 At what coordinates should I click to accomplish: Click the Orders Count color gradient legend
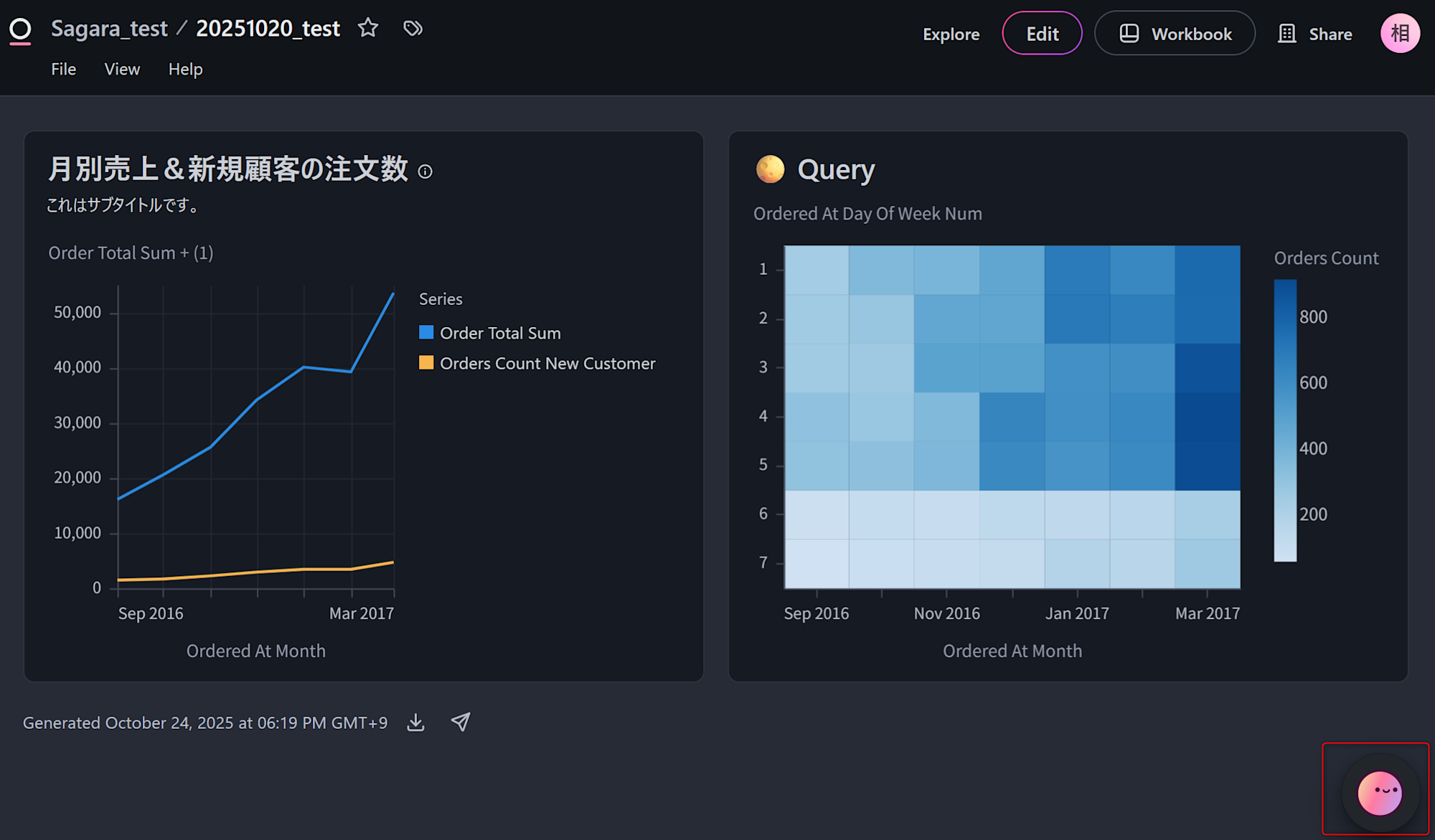pyautogui.click(x=1285, y=420)
